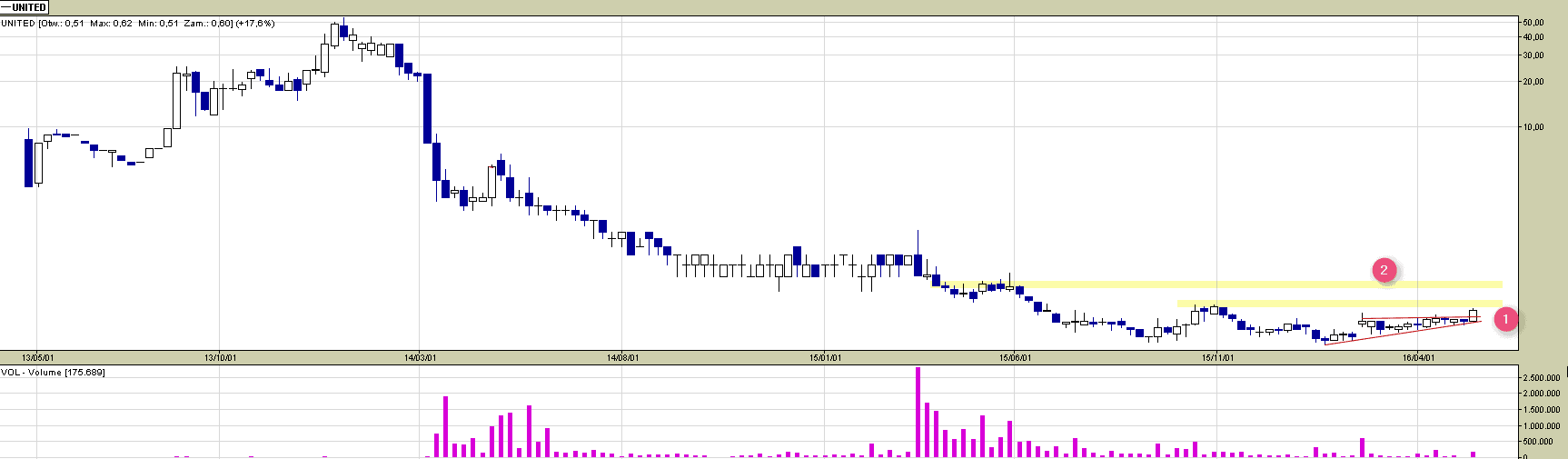Click the 15/11/01 date axis label

[x=1217, y=358]
